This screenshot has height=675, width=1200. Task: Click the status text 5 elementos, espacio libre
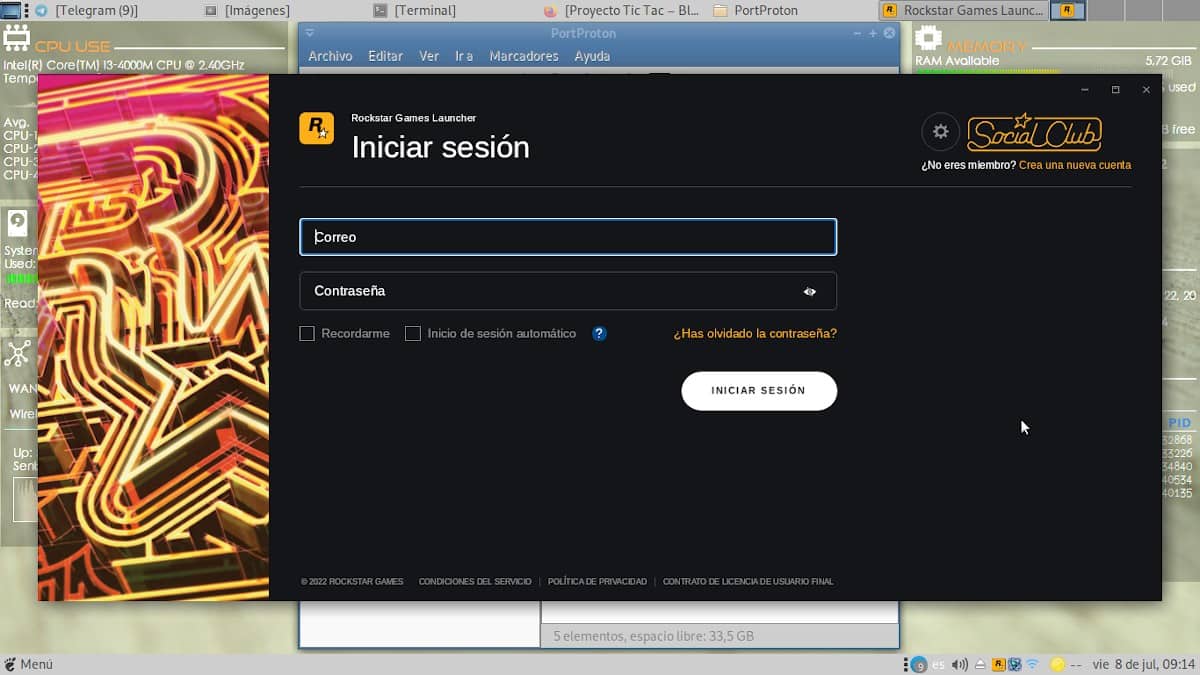tap(654, 636)
